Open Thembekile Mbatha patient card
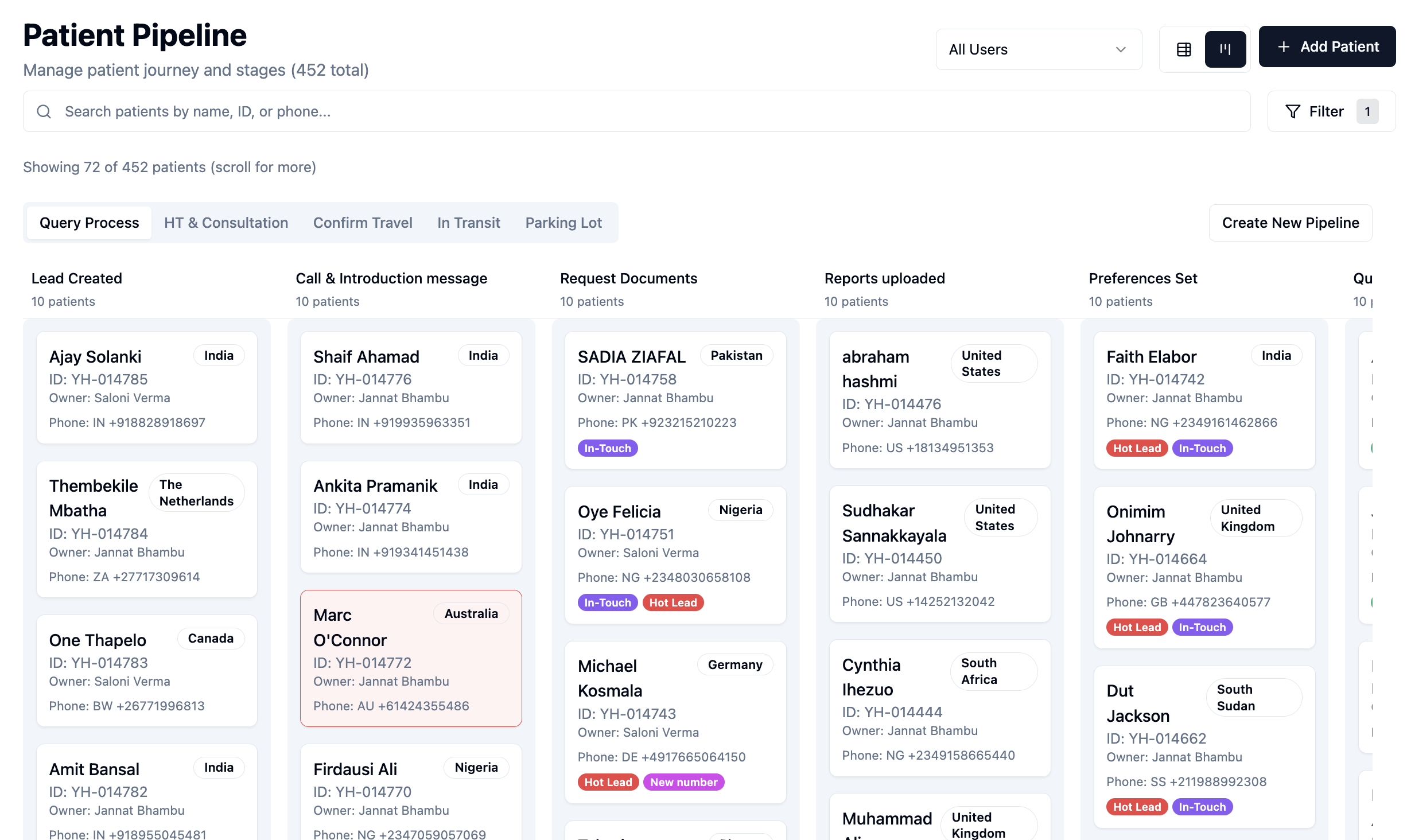Viewport: 1407px width, 840px height. click(147, 529)
